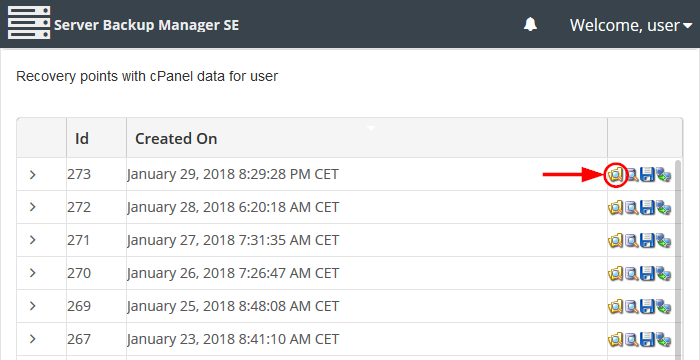Click the date January 23, 2018 8:41:10 AM CET

click(233, 339)
